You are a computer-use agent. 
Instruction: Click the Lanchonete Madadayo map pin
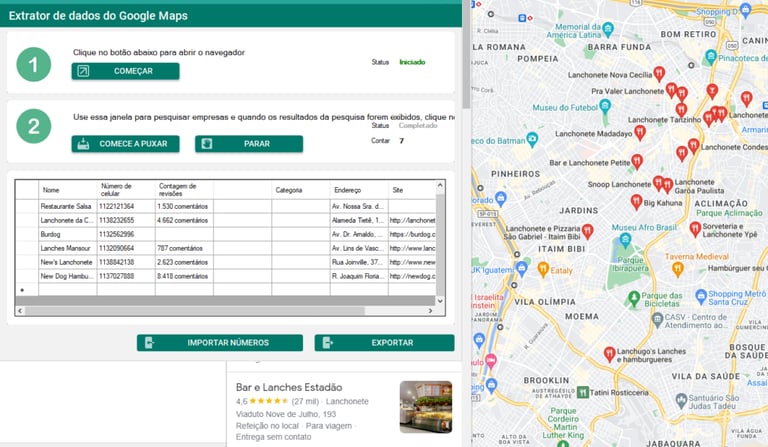coord(639,132)
